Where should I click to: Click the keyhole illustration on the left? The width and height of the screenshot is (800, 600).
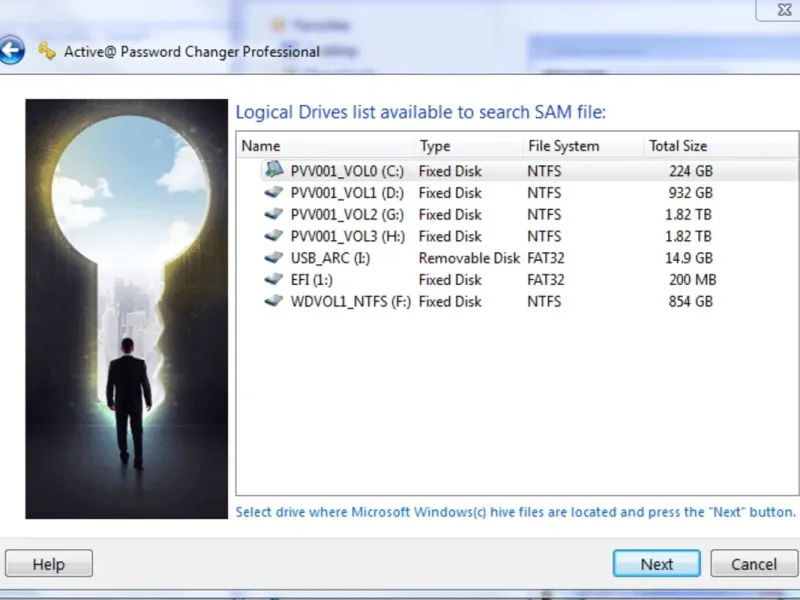127,309
